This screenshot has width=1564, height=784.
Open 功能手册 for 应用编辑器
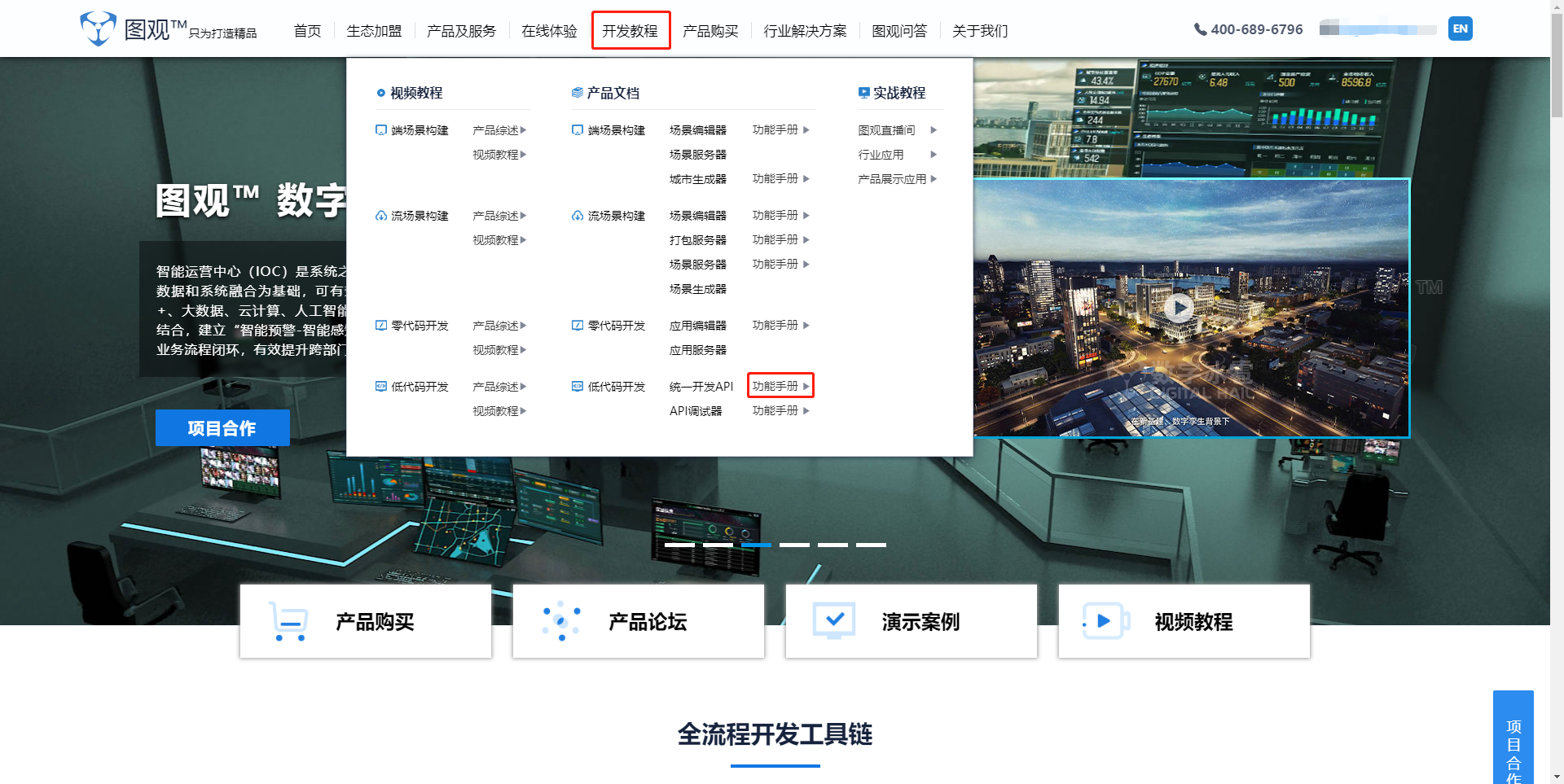pos(780,325)
